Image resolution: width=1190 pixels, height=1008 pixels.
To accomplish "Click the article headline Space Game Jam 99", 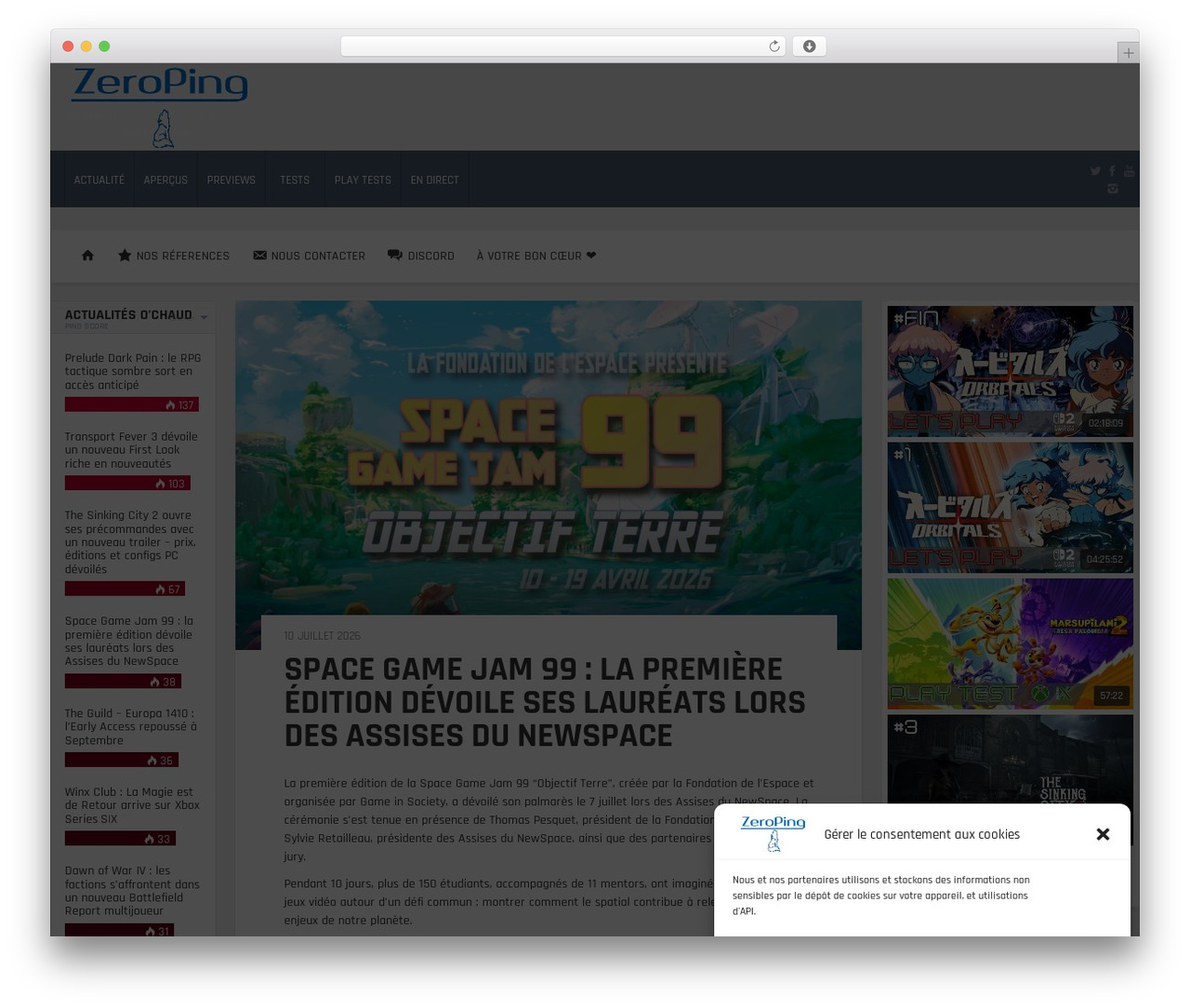I will point(545,702).
